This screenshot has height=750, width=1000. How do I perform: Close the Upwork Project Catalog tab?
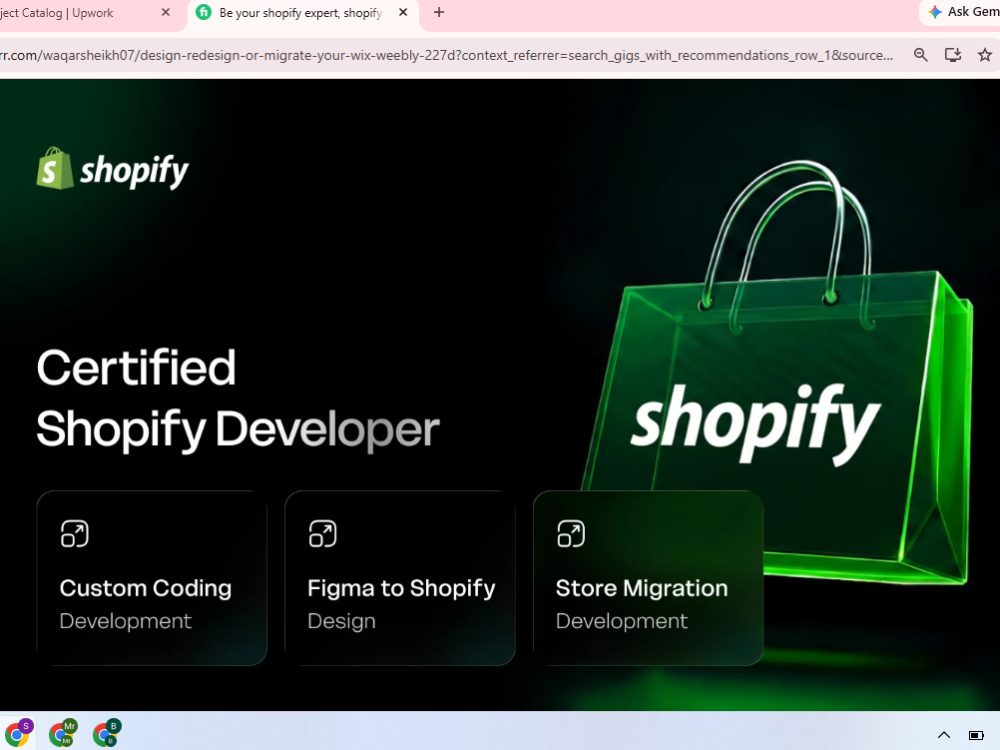click(x=165, y=12)
